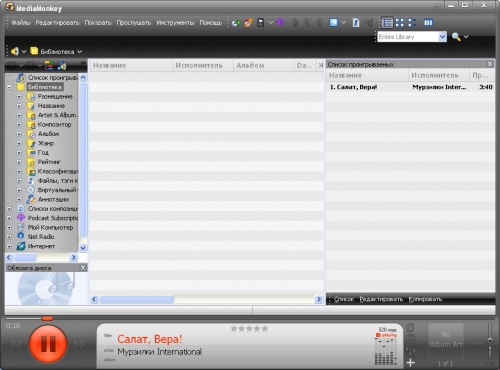The image size is (500, 370).
Task: Mute the player speaker
Action: tap(479, 345)
